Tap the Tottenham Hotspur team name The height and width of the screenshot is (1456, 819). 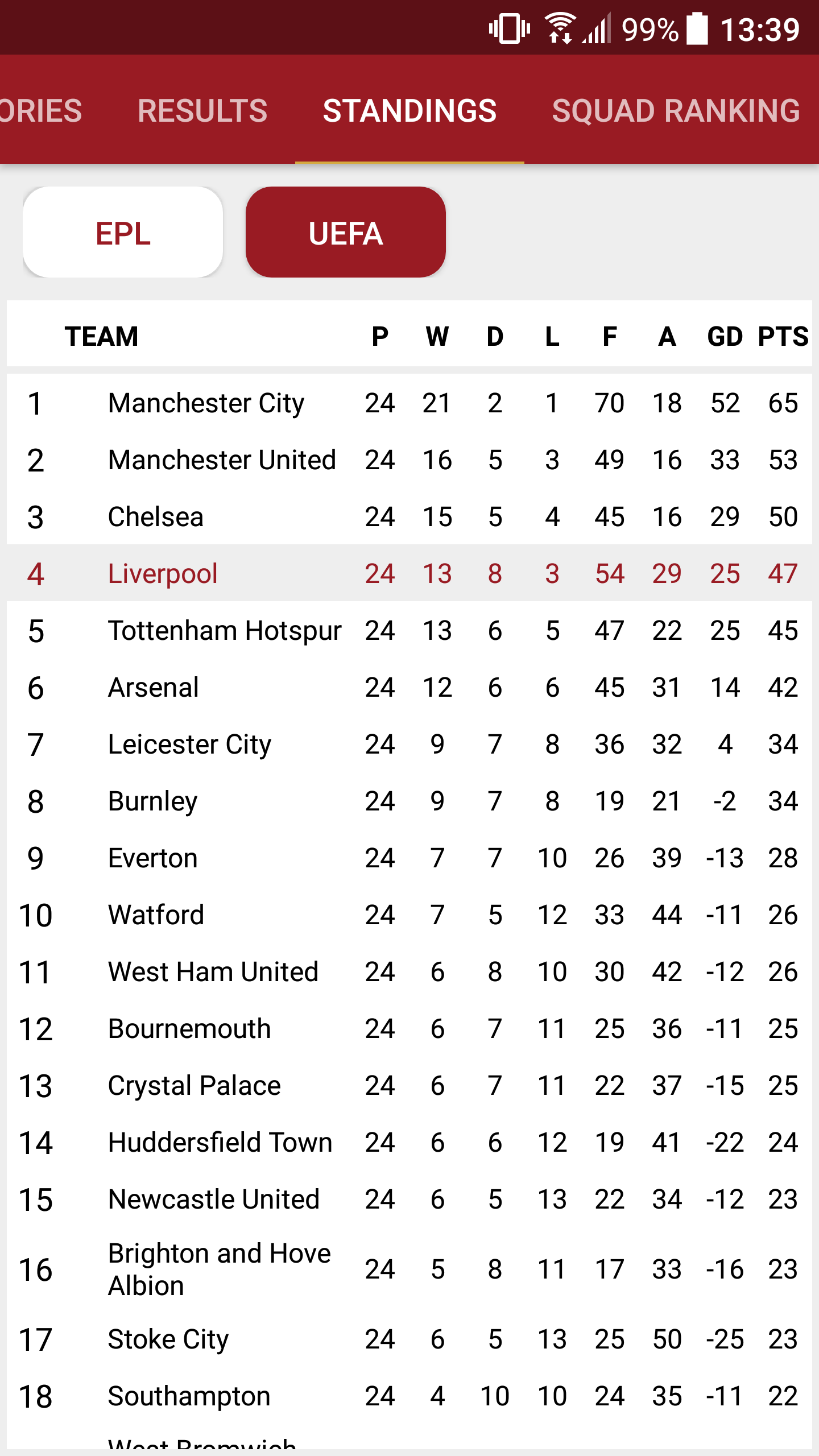coord(225,631)
